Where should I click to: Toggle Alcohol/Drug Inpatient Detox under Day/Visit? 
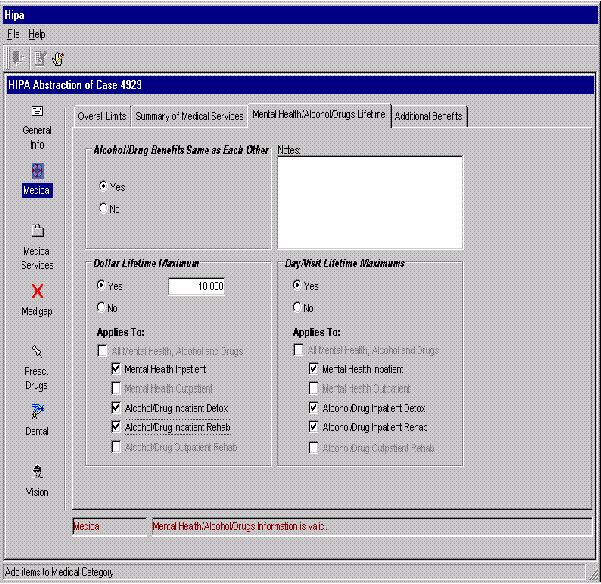tap(314, 408)
